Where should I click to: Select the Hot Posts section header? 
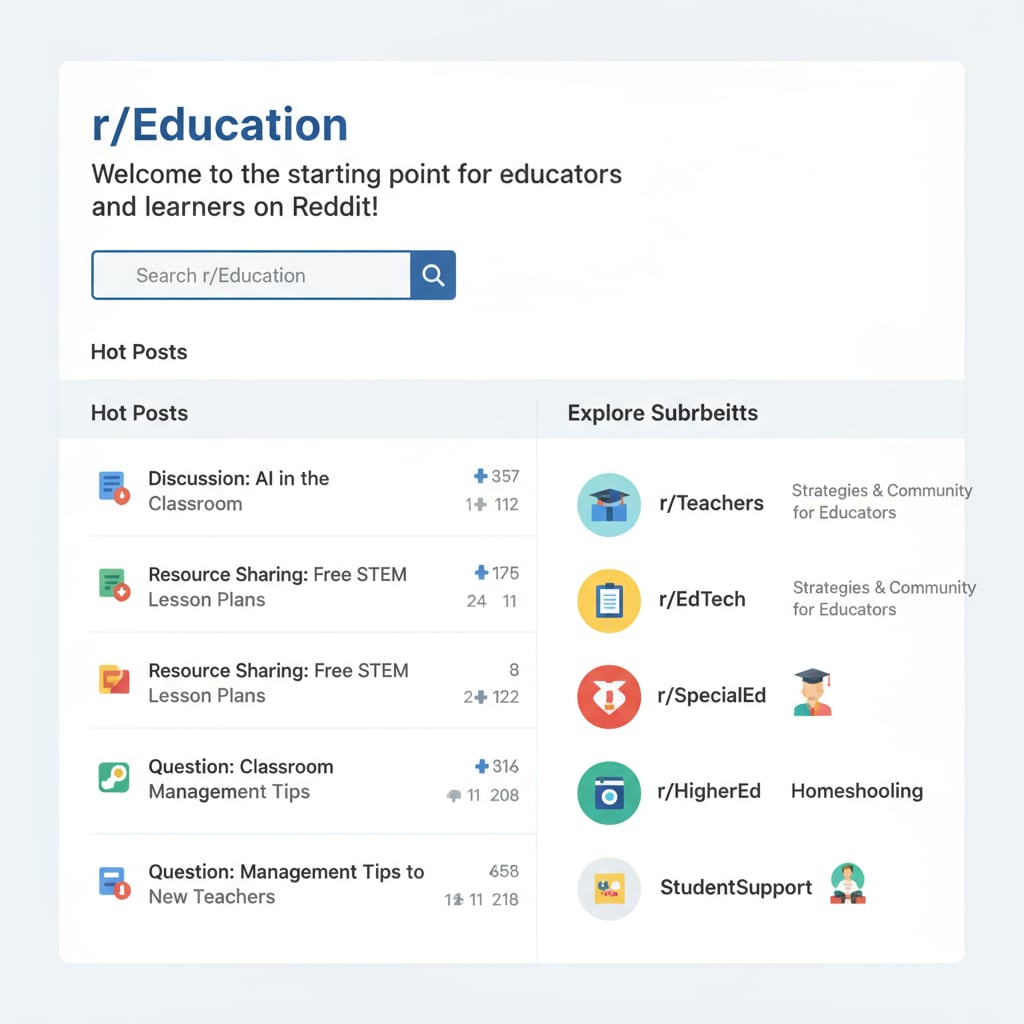[x=139, y=413]
